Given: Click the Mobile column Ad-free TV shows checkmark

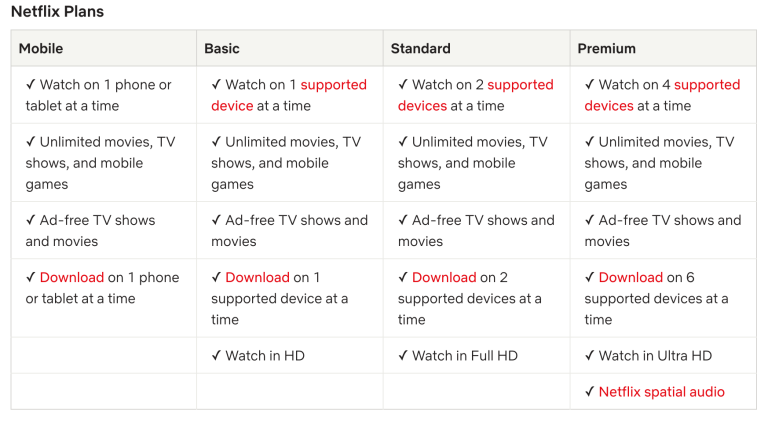Looking at the screenshot, I should coord(31,220).
